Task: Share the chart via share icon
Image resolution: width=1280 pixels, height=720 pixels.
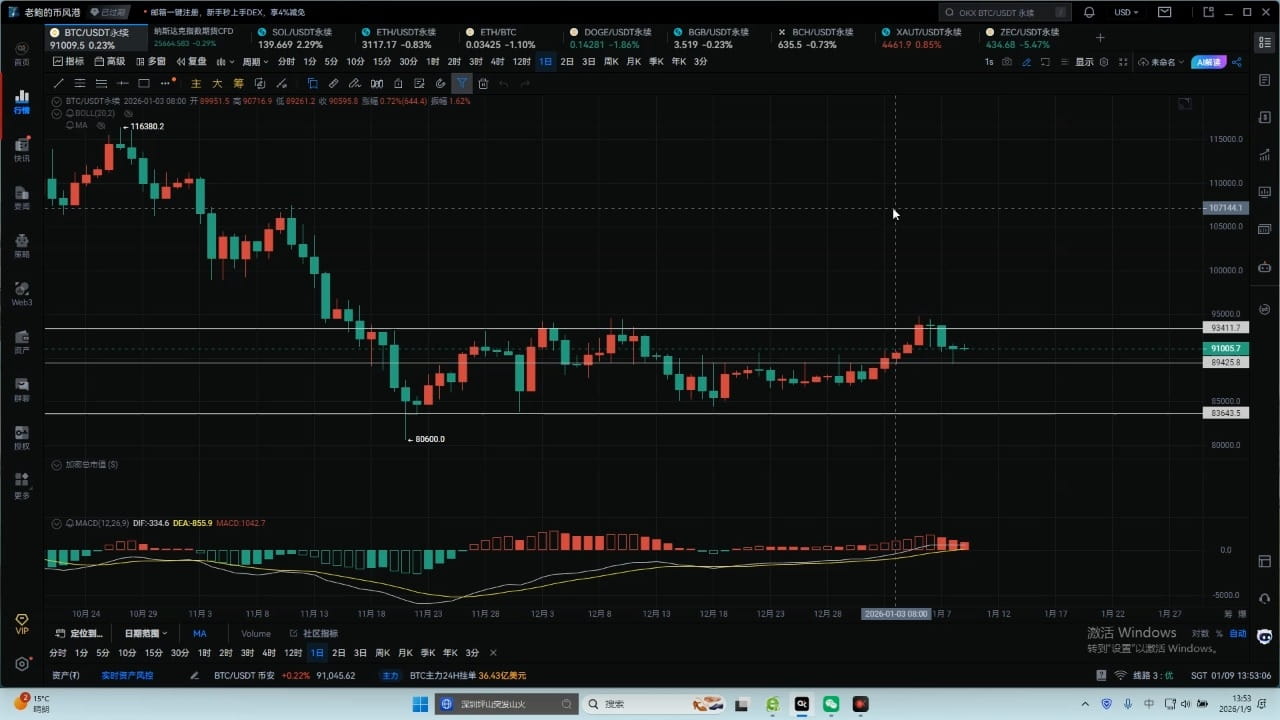Action: [1237, 62]
